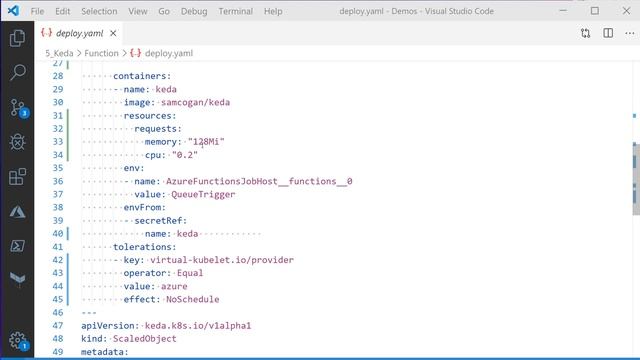
Task: Click the activity bar icon below the PowerShell icon
Action: tap(17, 279)
